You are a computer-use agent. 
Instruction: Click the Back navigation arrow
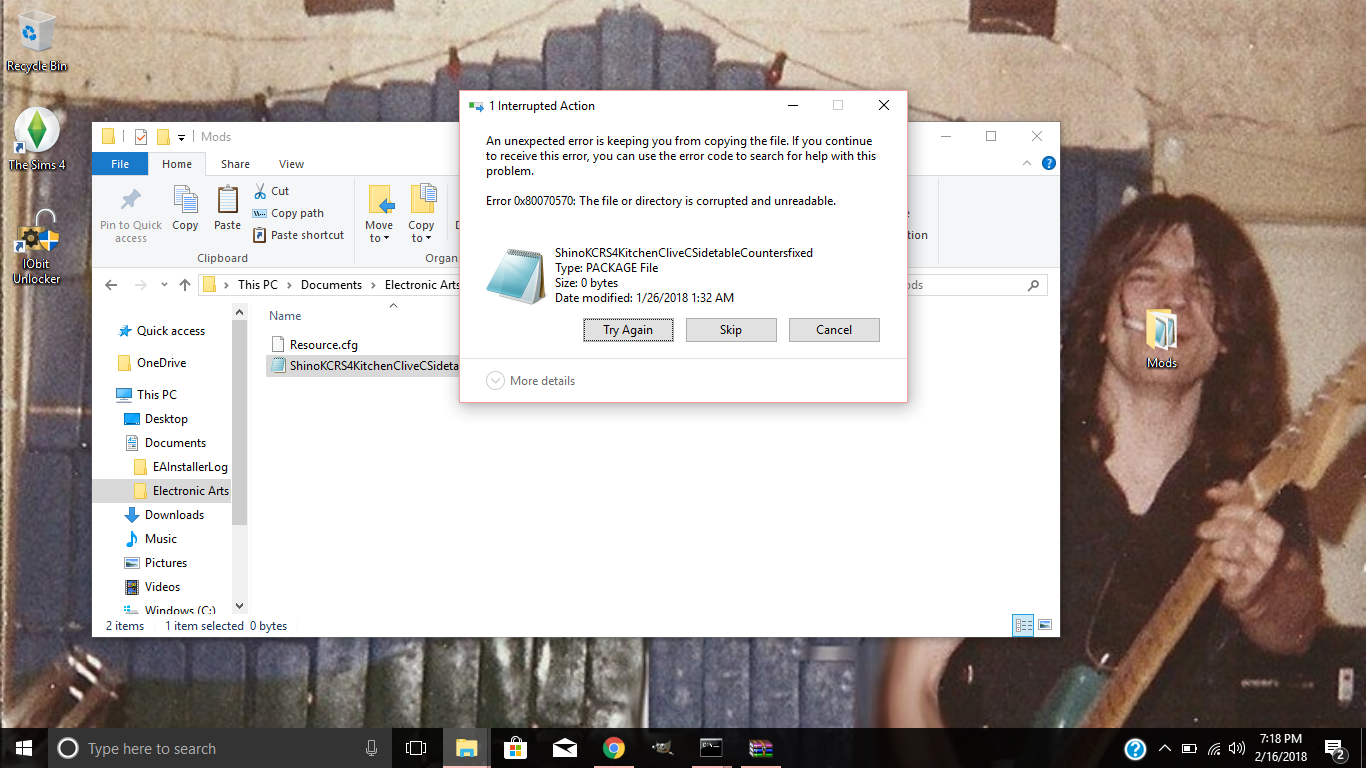pos(111,285)
